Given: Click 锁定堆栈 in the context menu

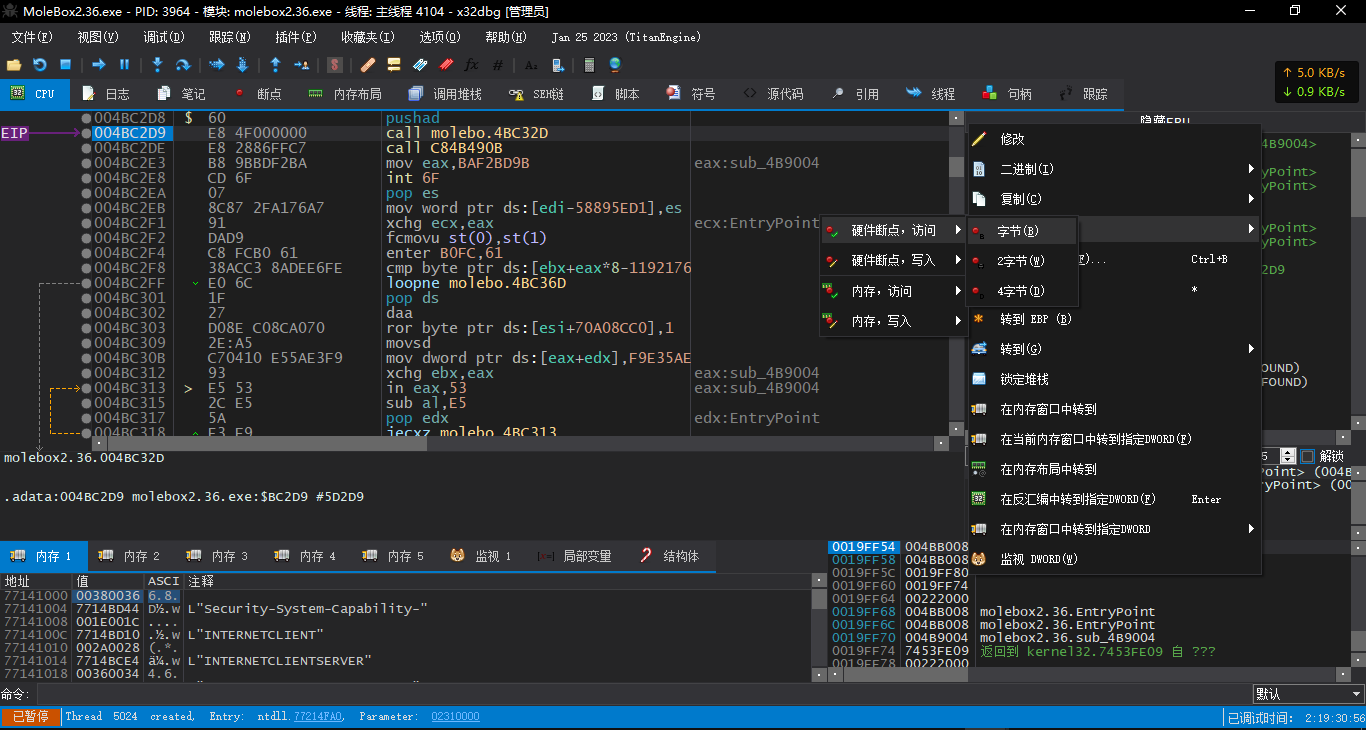Looking at the screenshot, I should pyautogui.click(x=1024, y=379).
